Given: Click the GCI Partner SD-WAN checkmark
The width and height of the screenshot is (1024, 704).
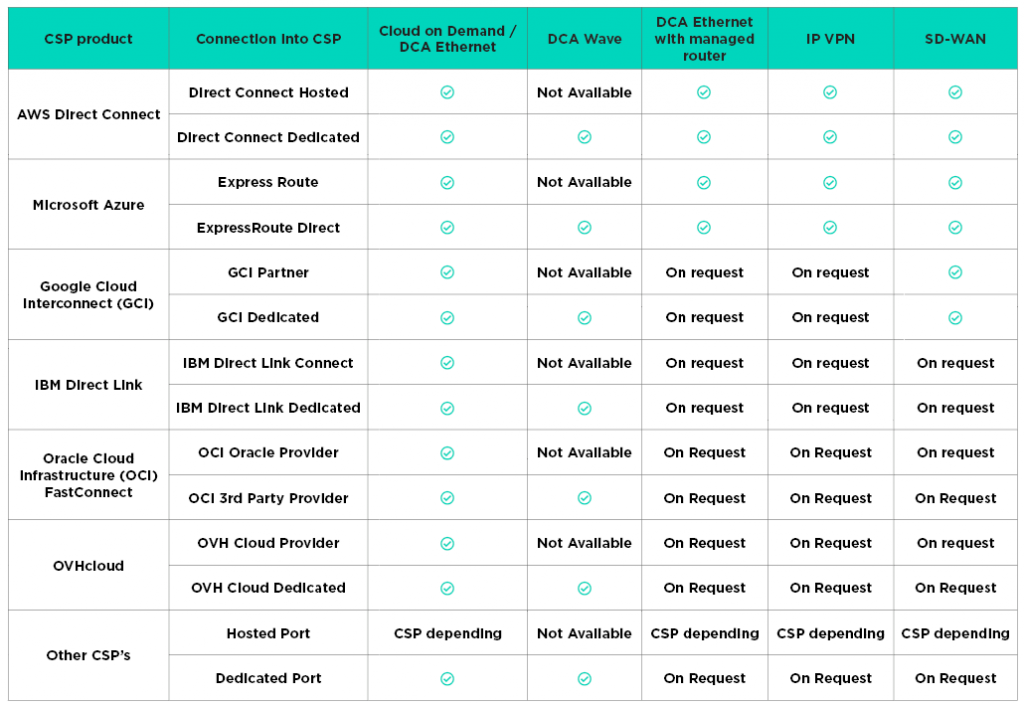Looking at the screenshot, I should click(955, 272).
